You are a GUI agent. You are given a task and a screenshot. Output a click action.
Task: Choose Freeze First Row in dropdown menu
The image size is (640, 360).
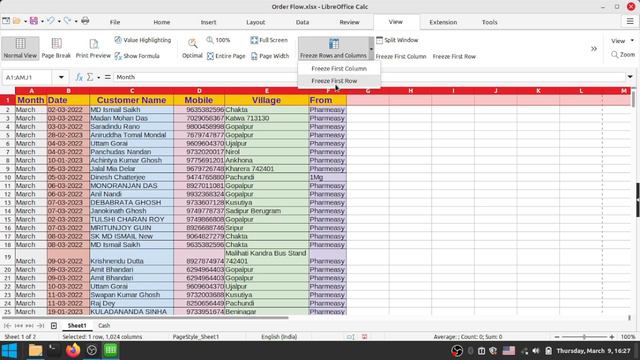click(339, 81)
